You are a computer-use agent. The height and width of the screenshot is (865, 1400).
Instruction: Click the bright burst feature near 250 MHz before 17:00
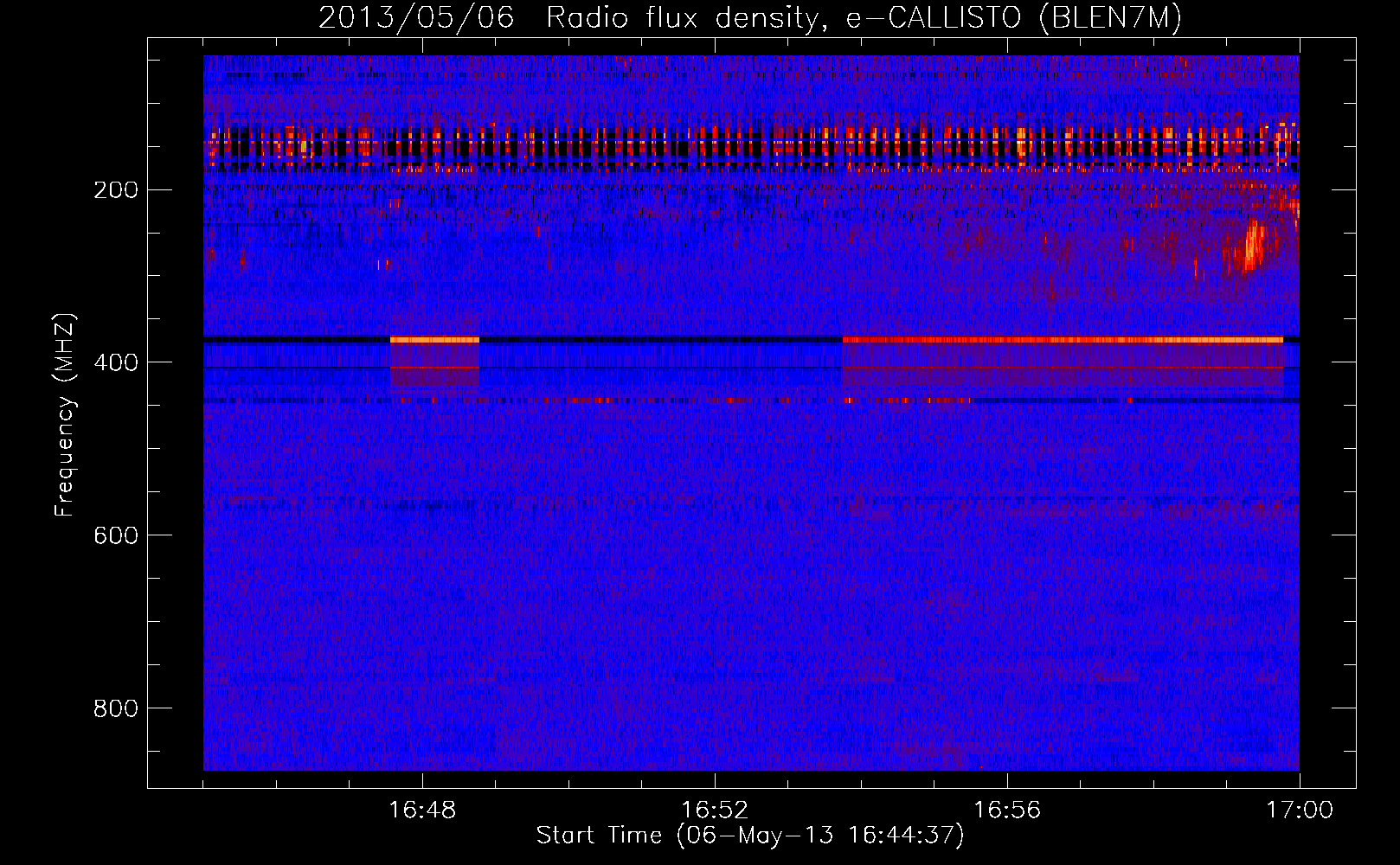(1251, 246)
